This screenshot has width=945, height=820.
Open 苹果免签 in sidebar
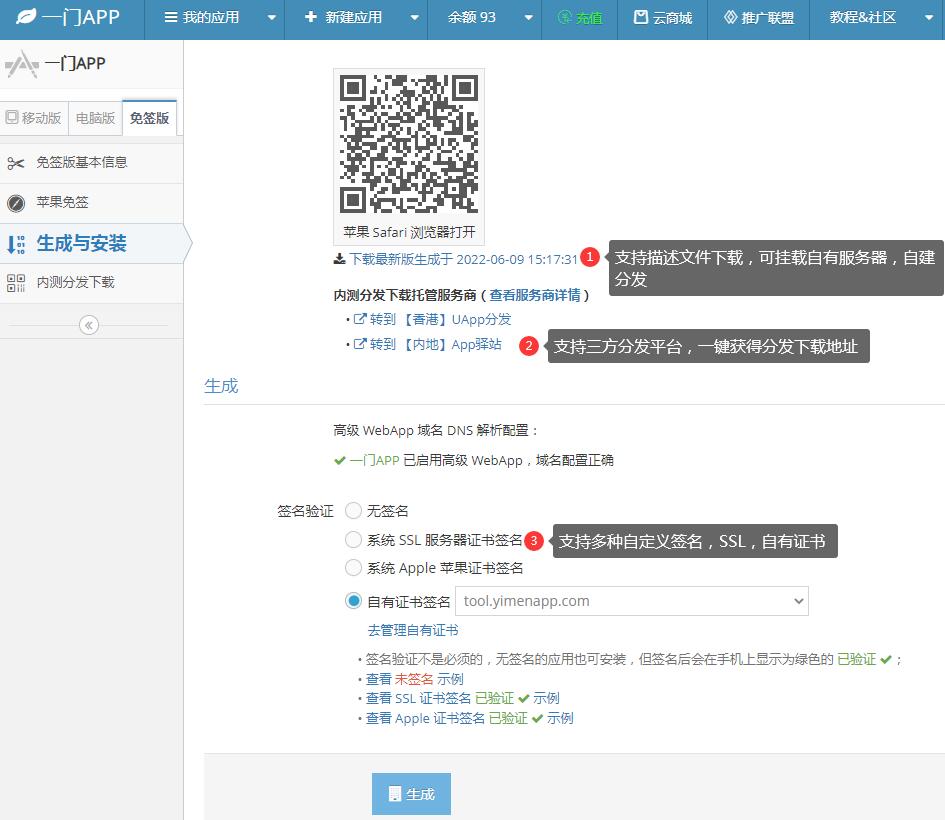[x=92, y=203]
